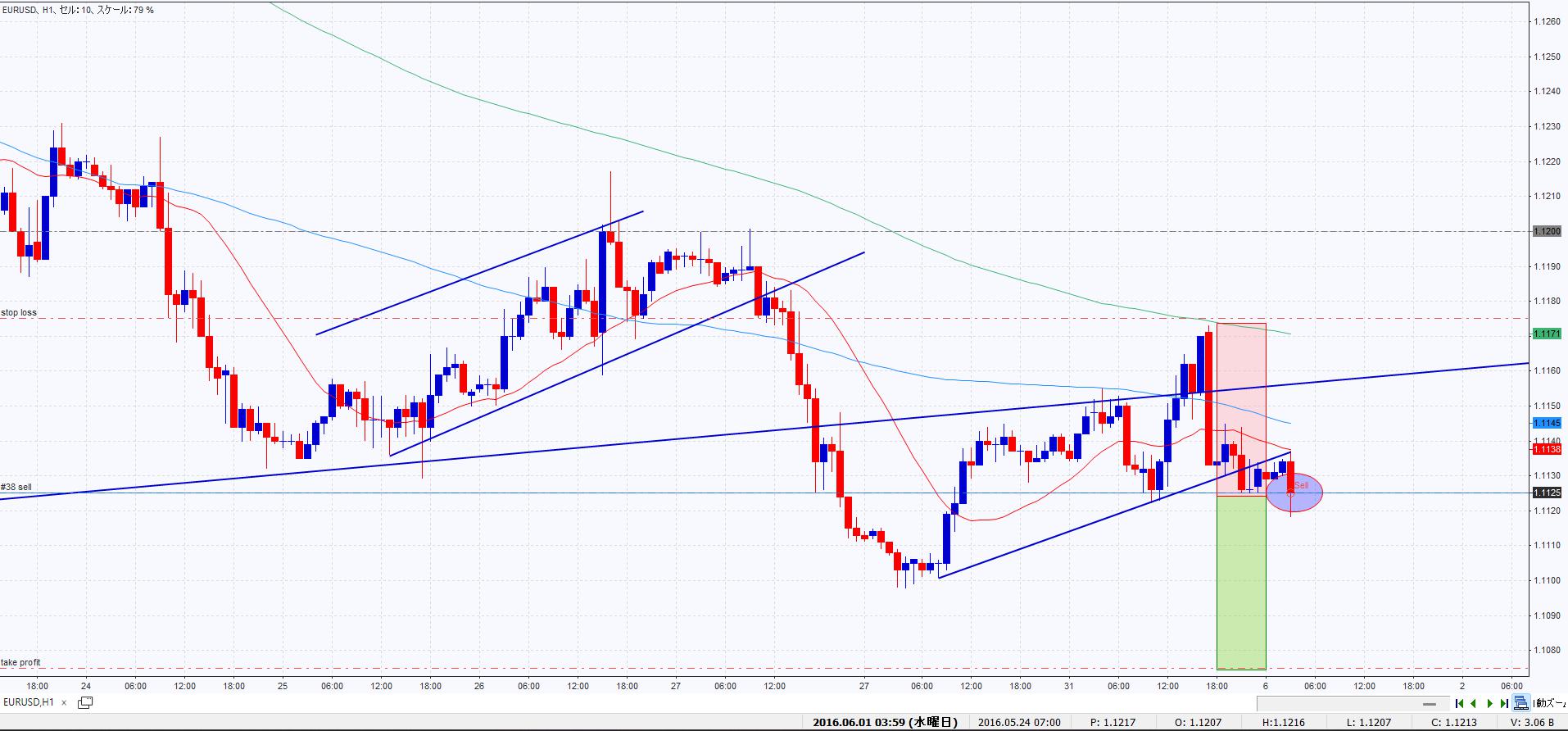Select the #38 sell order label
Screen dimensions: 1568x731
16,487
